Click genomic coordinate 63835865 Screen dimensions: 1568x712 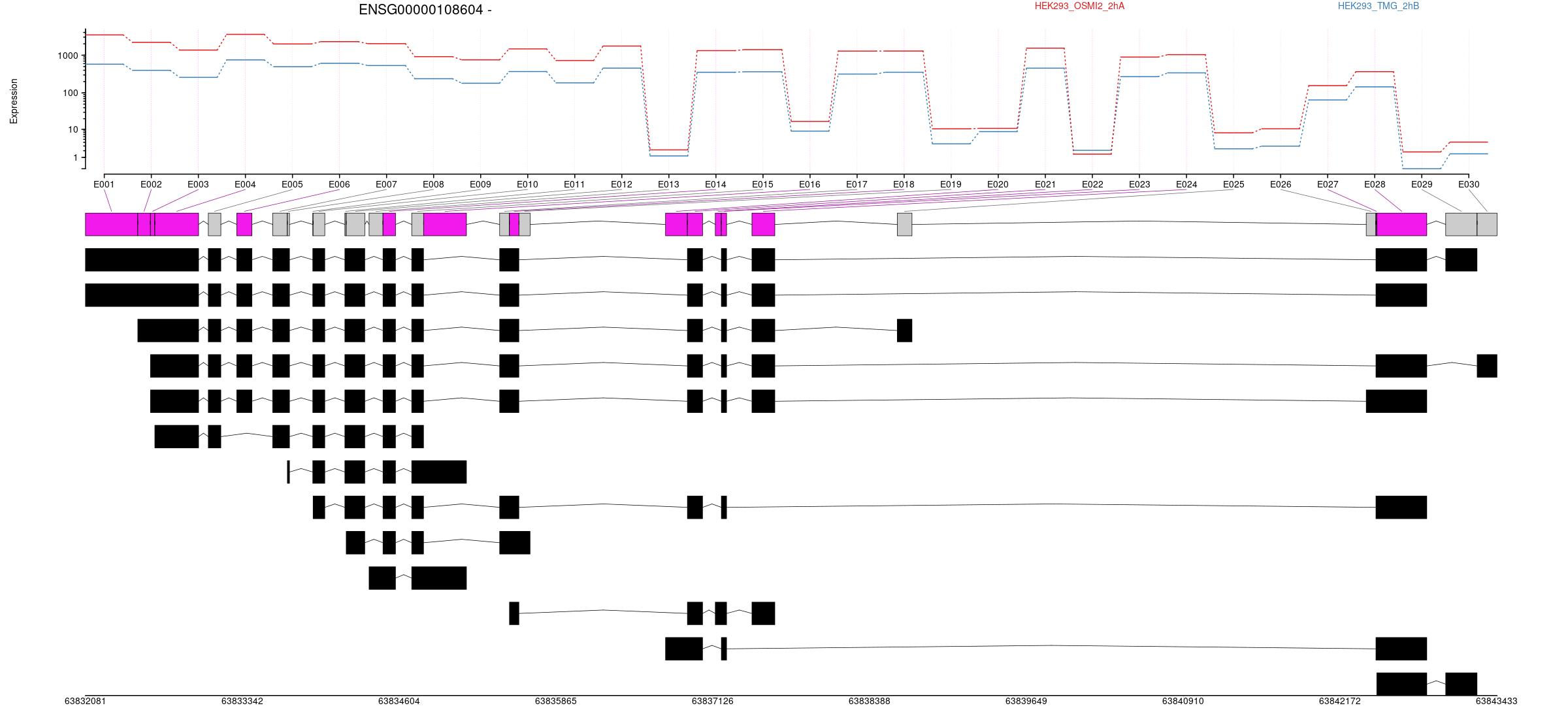[x=556, y=701]
